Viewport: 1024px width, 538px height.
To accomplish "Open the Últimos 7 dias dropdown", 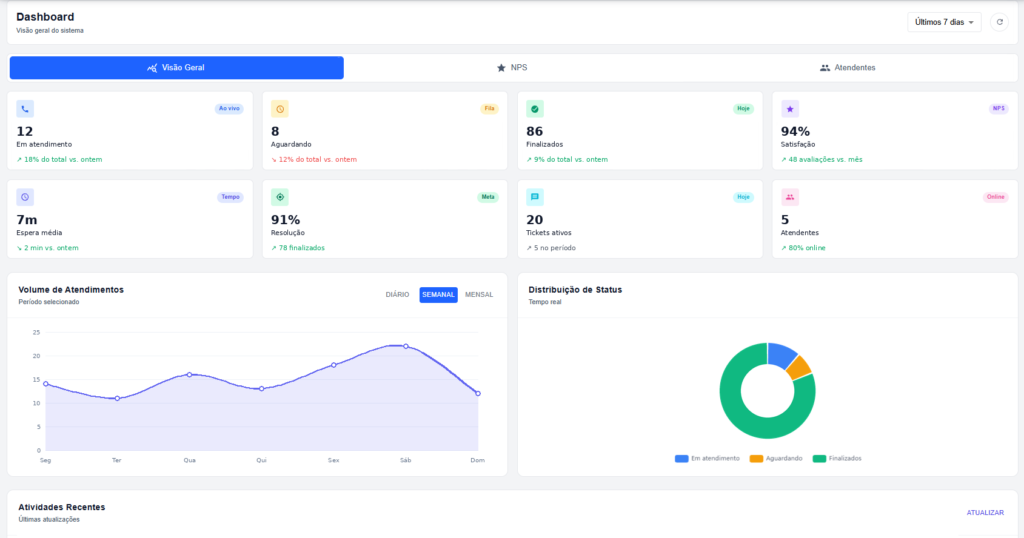I will (x=944, y=22).
